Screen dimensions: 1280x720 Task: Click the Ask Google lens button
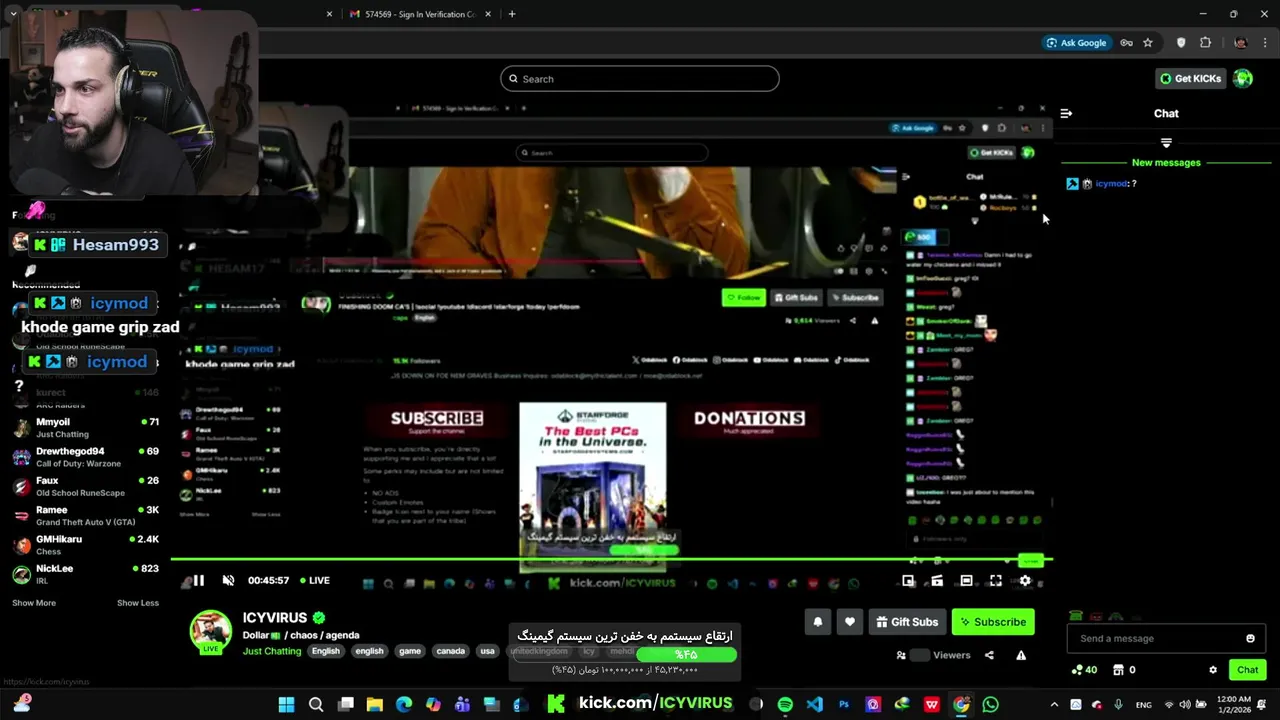tap(1076, 43)
